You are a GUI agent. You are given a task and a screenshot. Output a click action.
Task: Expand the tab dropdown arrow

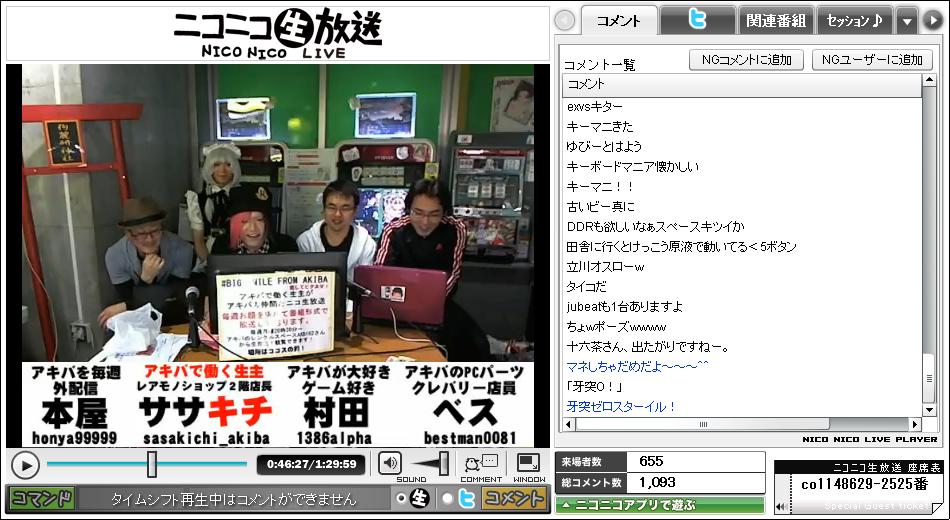coord(906,21)
